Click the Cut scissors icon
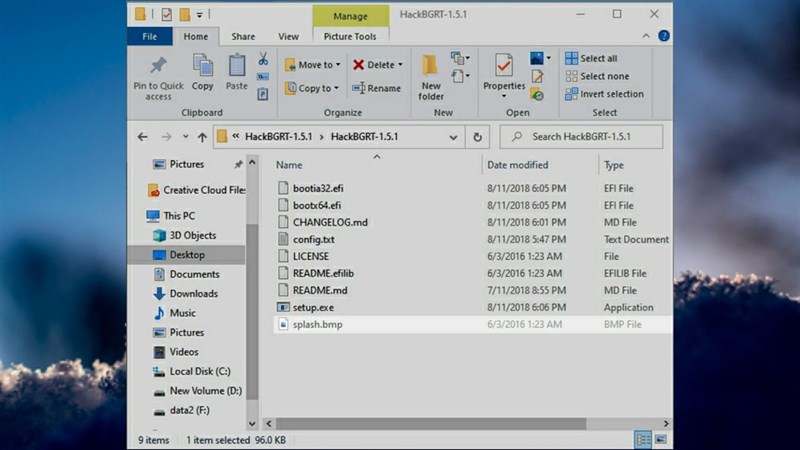The image size is (800, 450). 263,59
